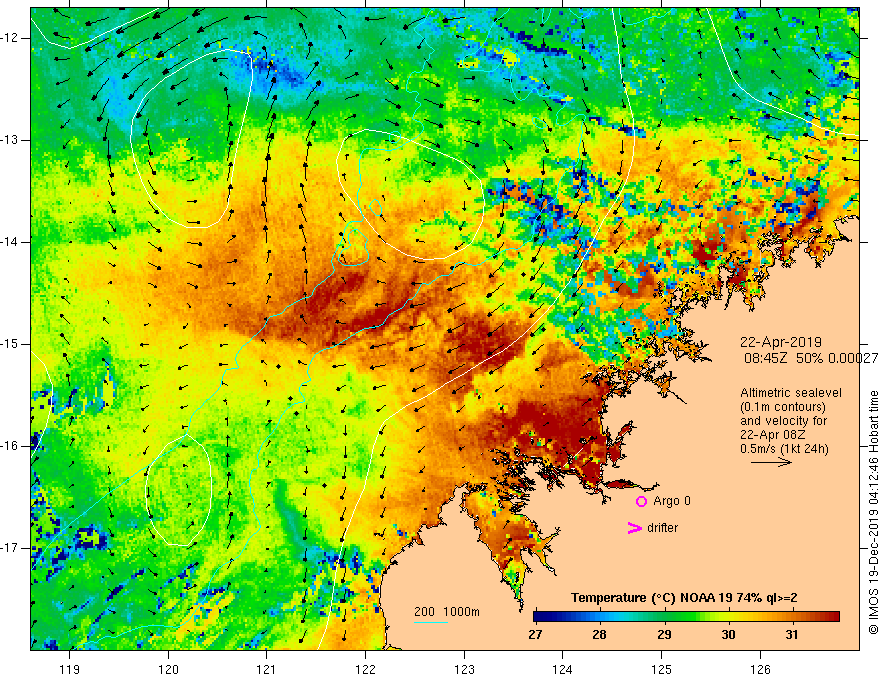Click the latitude label -15
This screenshot has width=880, height=680.
point(10,344)
